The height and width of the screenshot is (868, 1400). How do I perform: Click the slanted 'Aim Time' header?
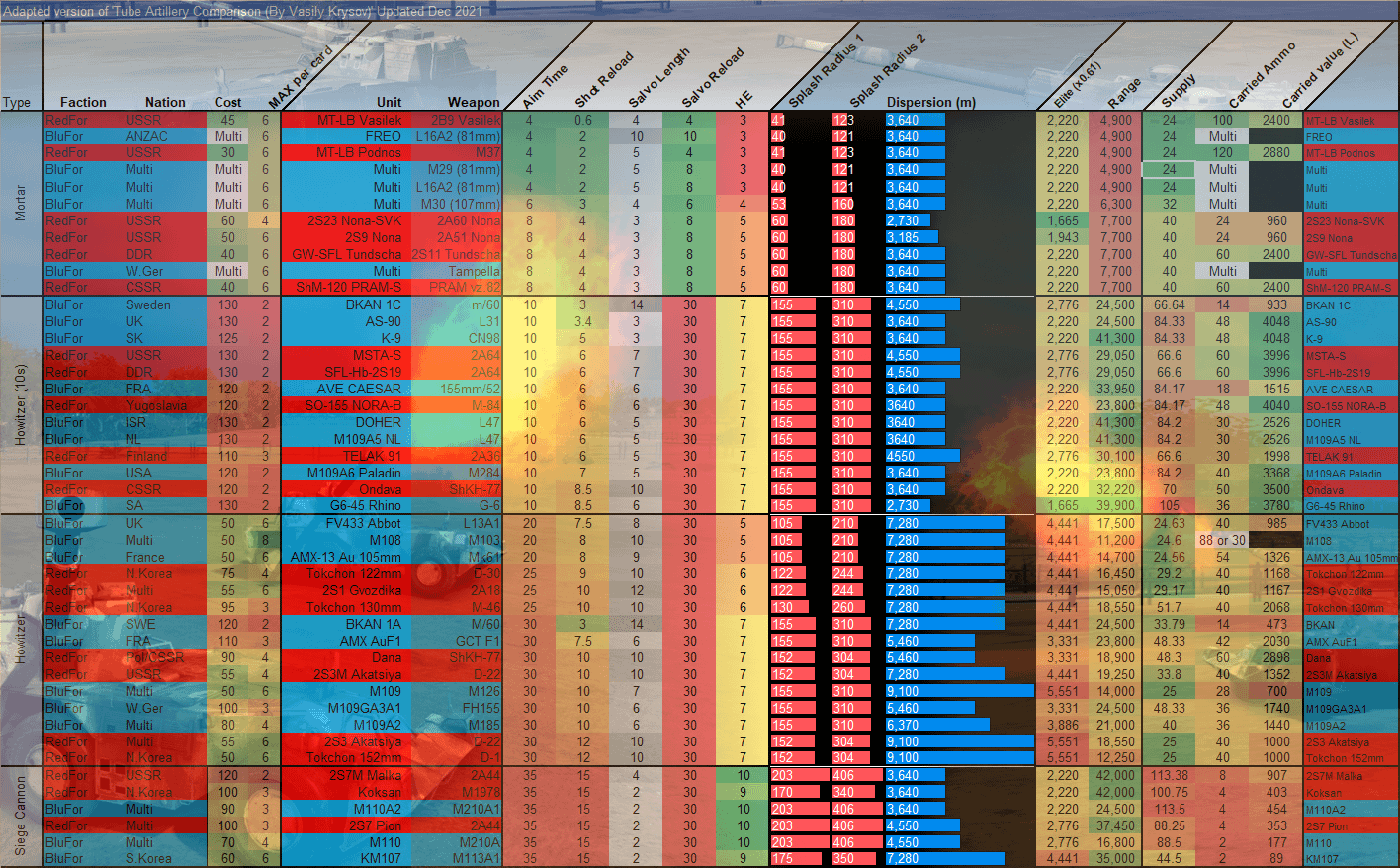click(x=545, y=87)
